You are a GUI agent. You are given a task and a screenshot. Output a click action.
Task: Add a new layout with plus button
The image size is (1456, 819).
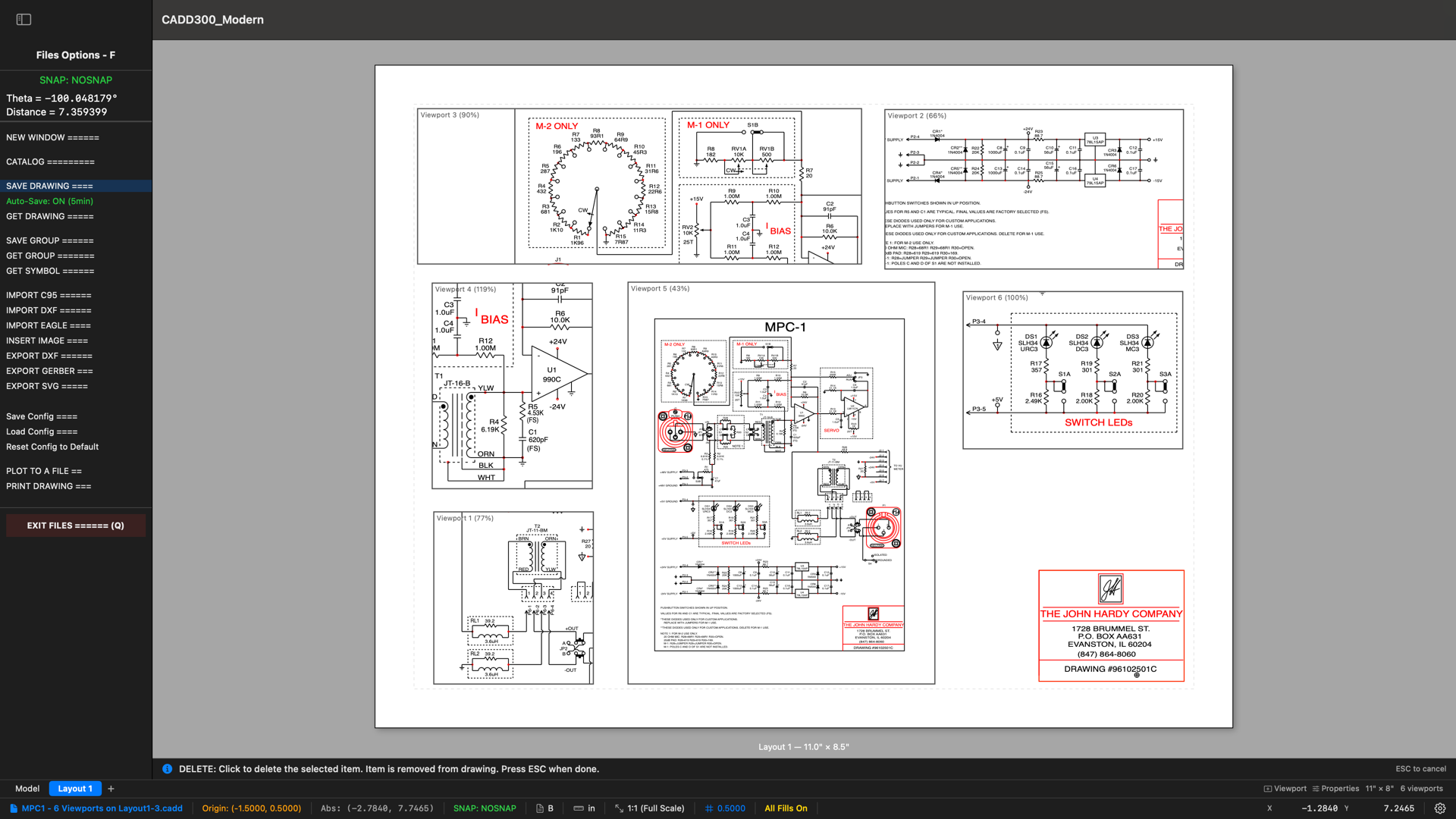point(111,789)
